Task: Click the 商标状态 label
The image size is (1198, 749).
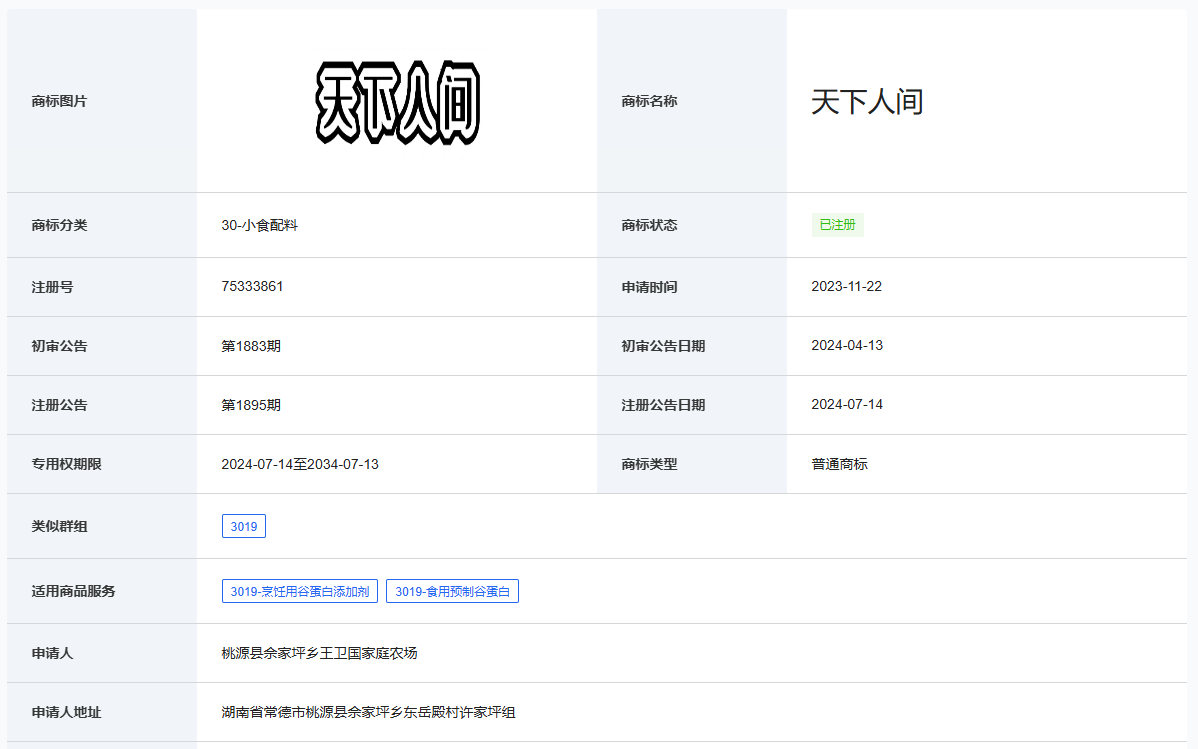Action: (x=649, y=225)
